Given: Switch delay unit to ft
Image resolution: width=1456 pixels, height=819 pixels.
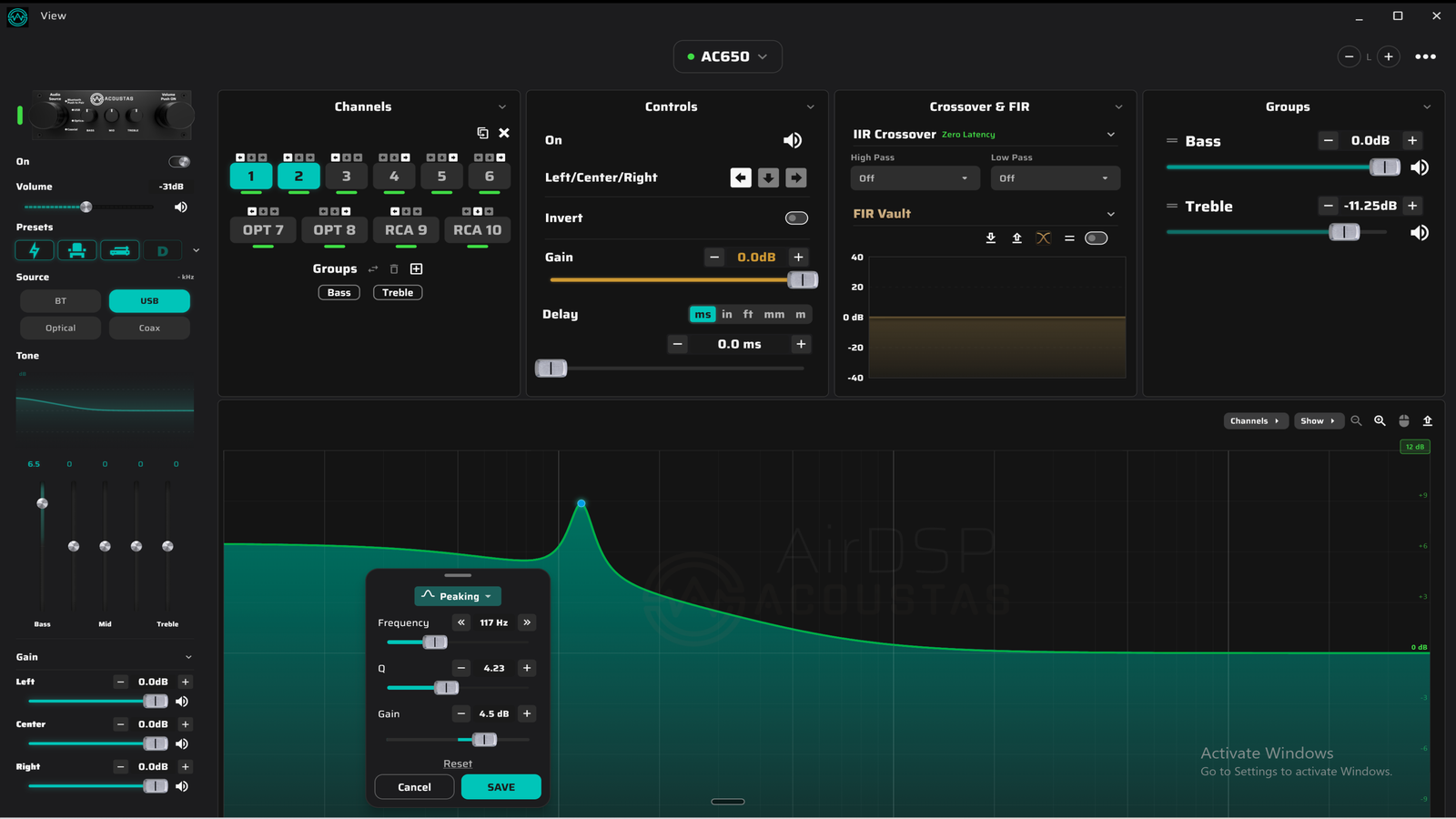Looking at the screenshot, I should [x=748, y=315].
